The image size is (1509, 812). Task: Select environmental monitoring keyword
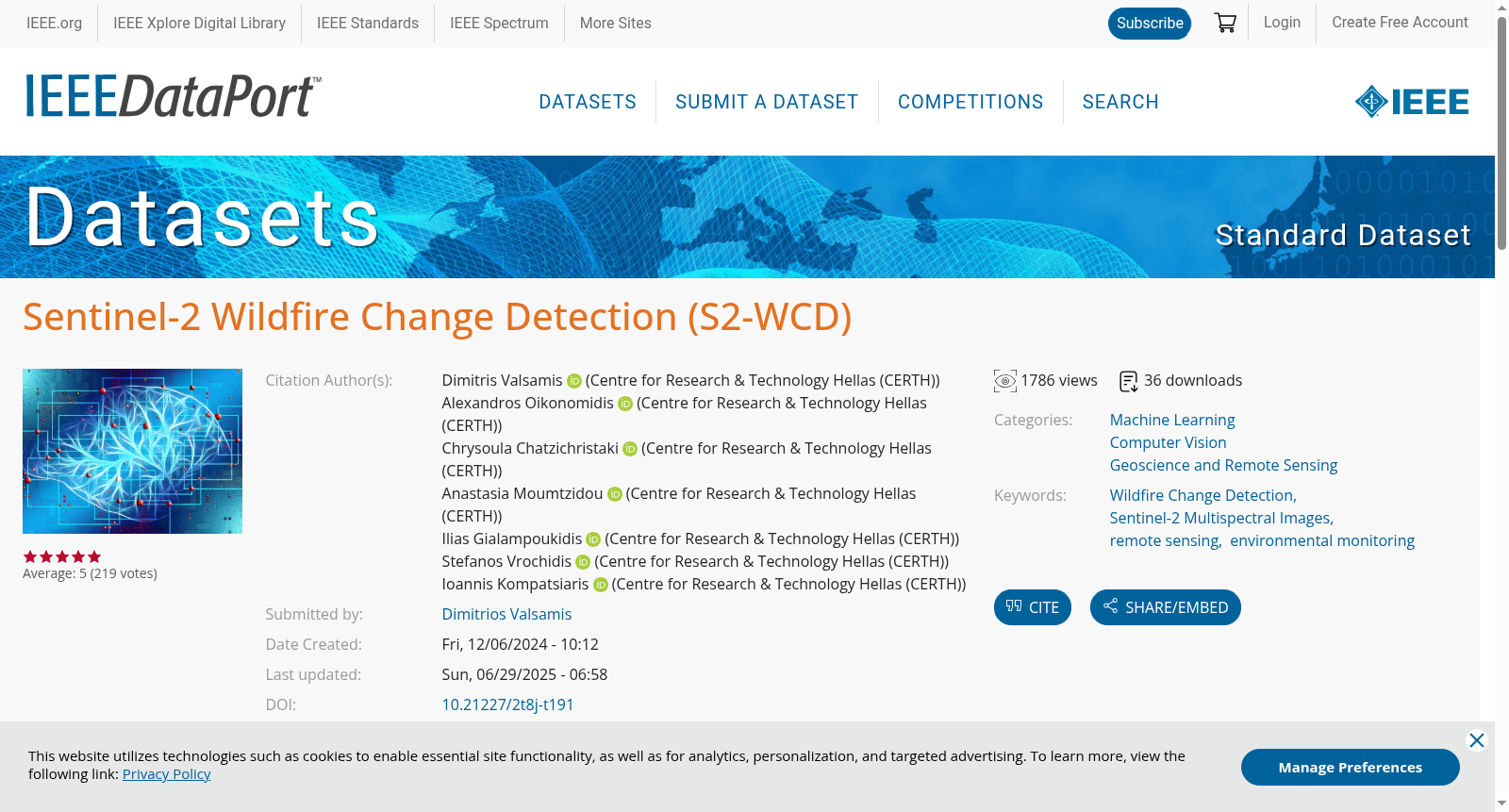[1322, 540]
